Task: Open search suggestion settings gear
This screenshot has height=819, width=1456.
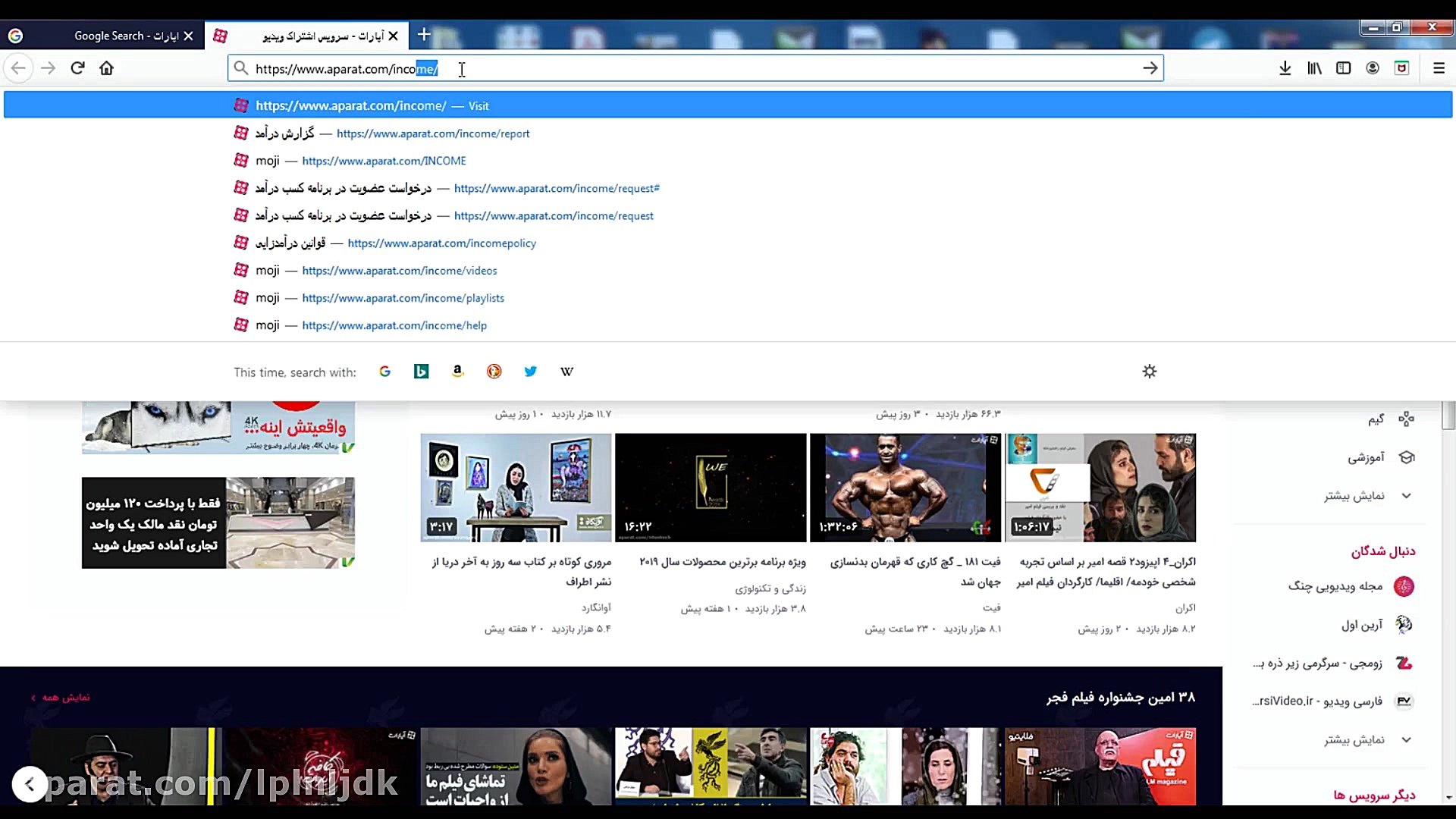Action: click(1149, 372)
